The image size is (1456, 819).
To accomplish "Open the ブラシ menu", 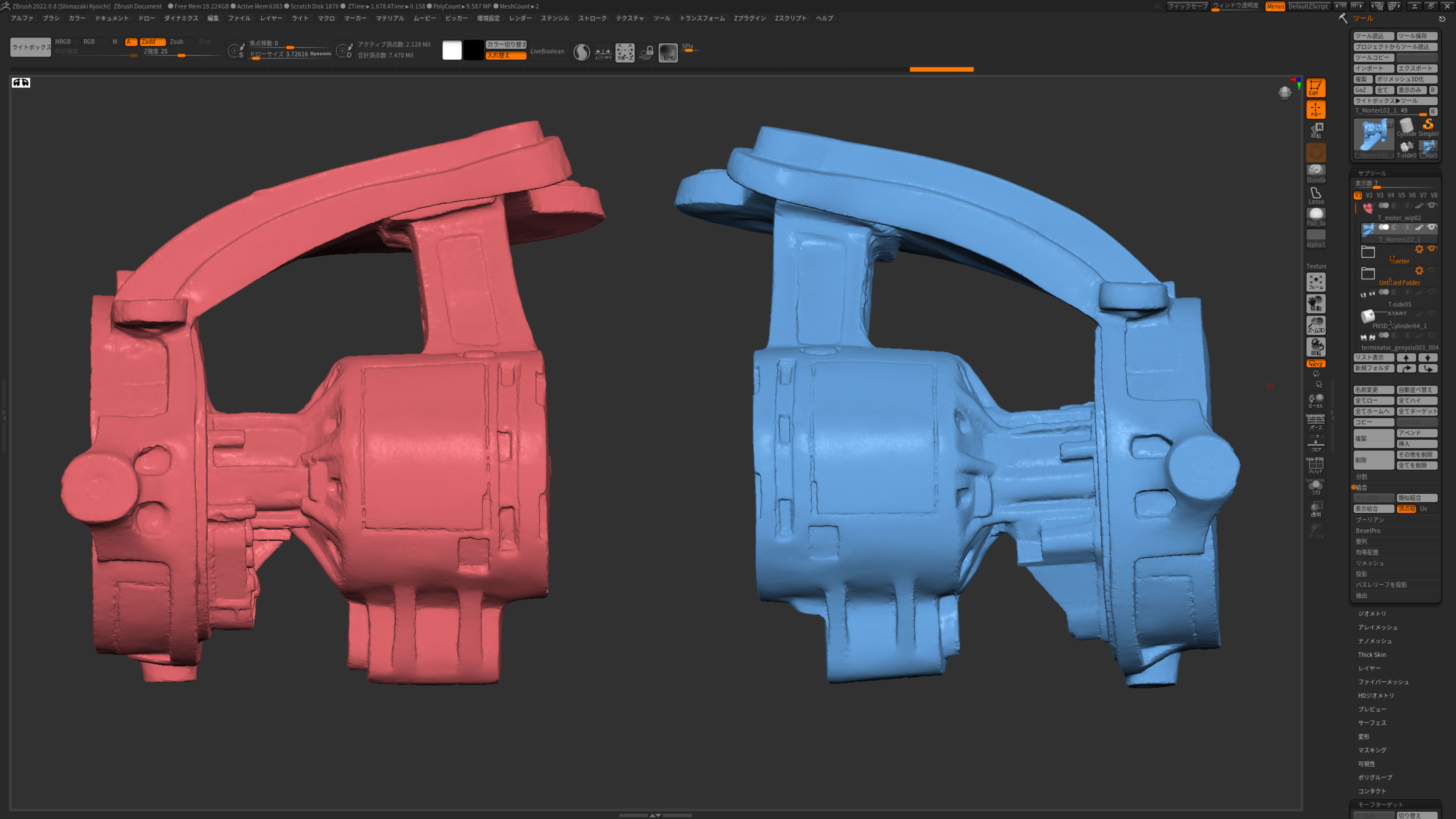I will click(x=51, y=18).
